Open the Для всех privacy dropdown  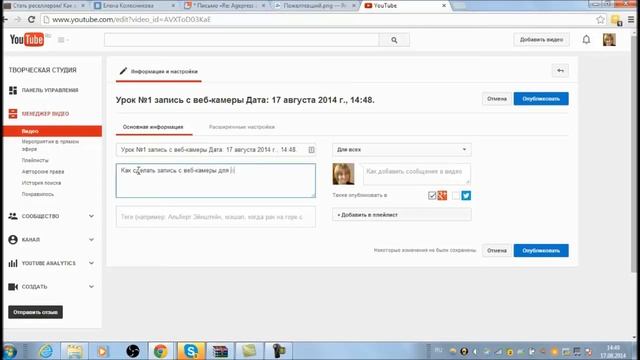tap(402, 150)
